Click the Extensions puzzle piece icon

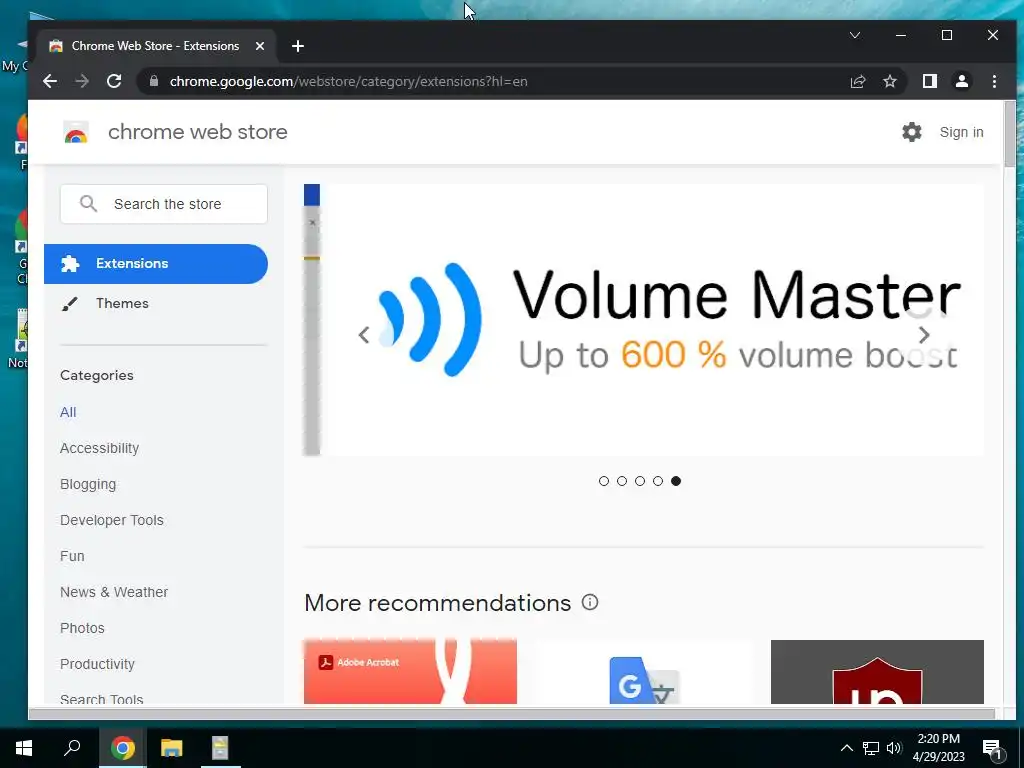[70, 264]
